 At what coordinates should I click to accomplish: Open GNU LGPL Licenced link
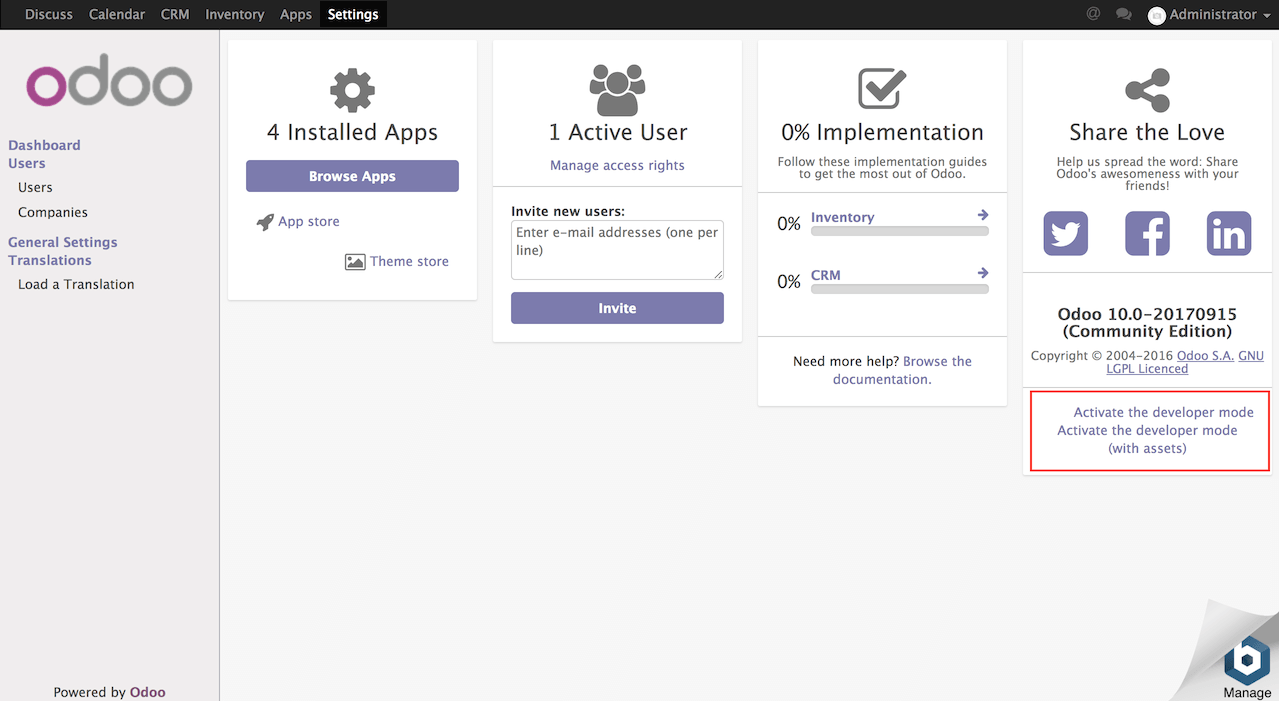[x=1185, y=362]
